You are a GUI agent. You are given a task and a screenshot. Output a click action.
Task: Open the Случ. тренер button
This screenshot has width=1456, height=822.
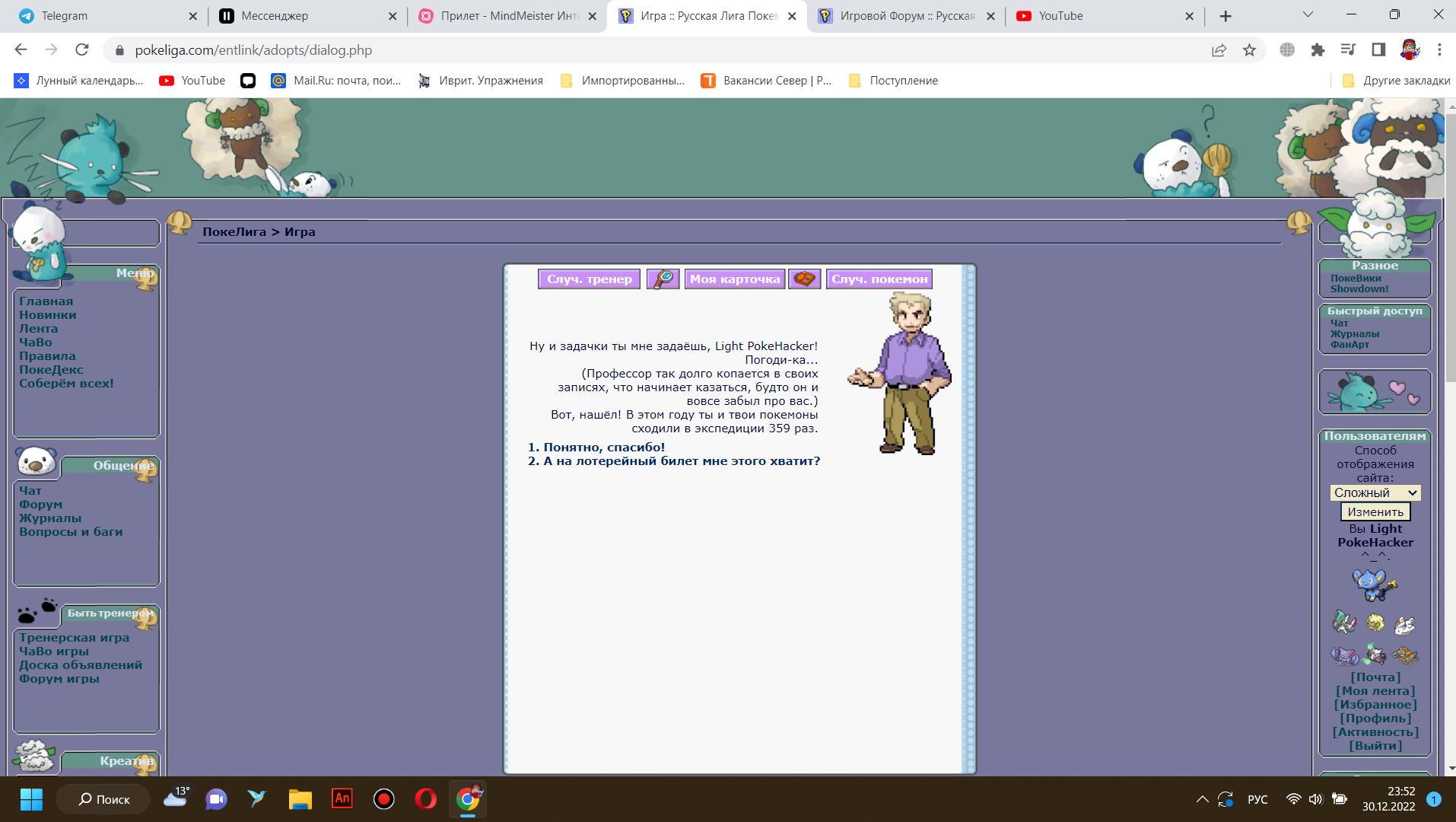(x=589, y=279)
